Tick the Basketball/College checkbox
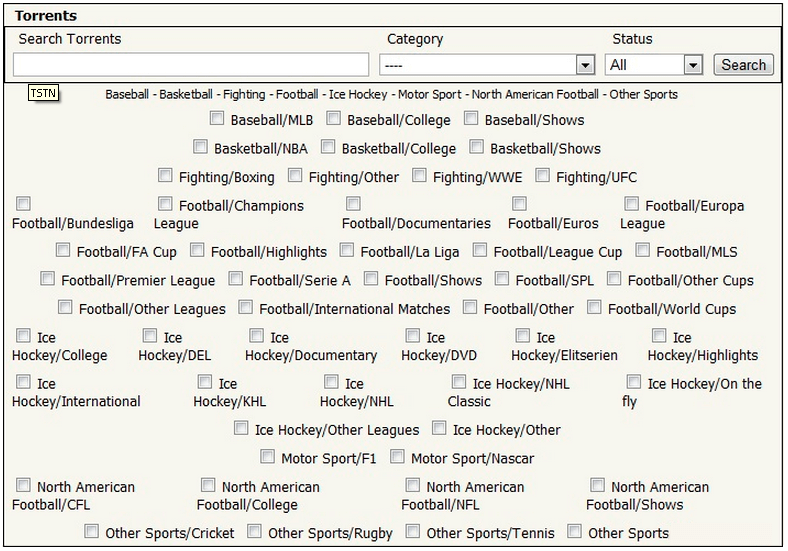The image size is (788, 551). pos(328,147)
